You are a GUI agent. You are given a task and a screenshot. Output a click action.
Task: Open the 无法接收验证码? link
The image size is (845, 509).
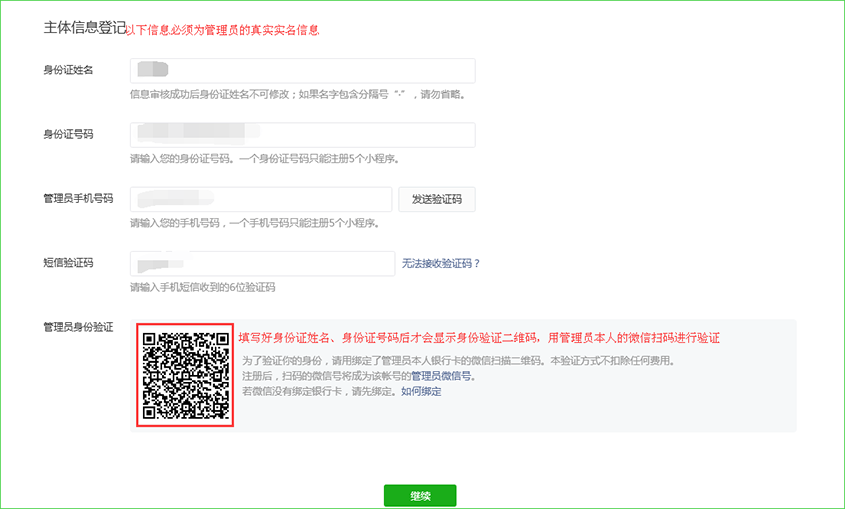pos(441,263)
